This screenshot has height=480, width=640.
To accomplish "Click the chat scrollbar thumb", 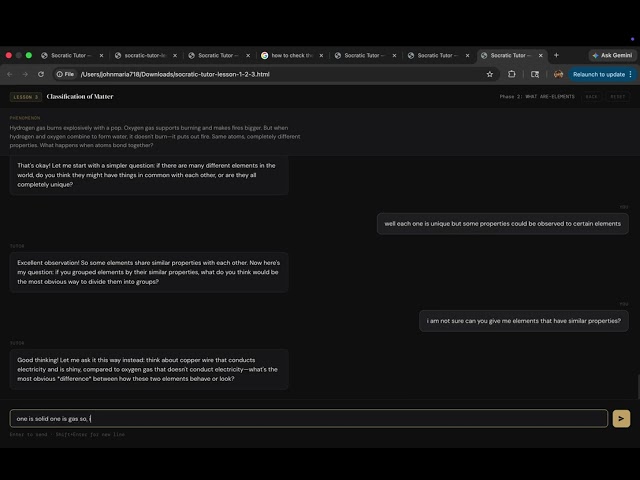I will (x=638, y=386).
